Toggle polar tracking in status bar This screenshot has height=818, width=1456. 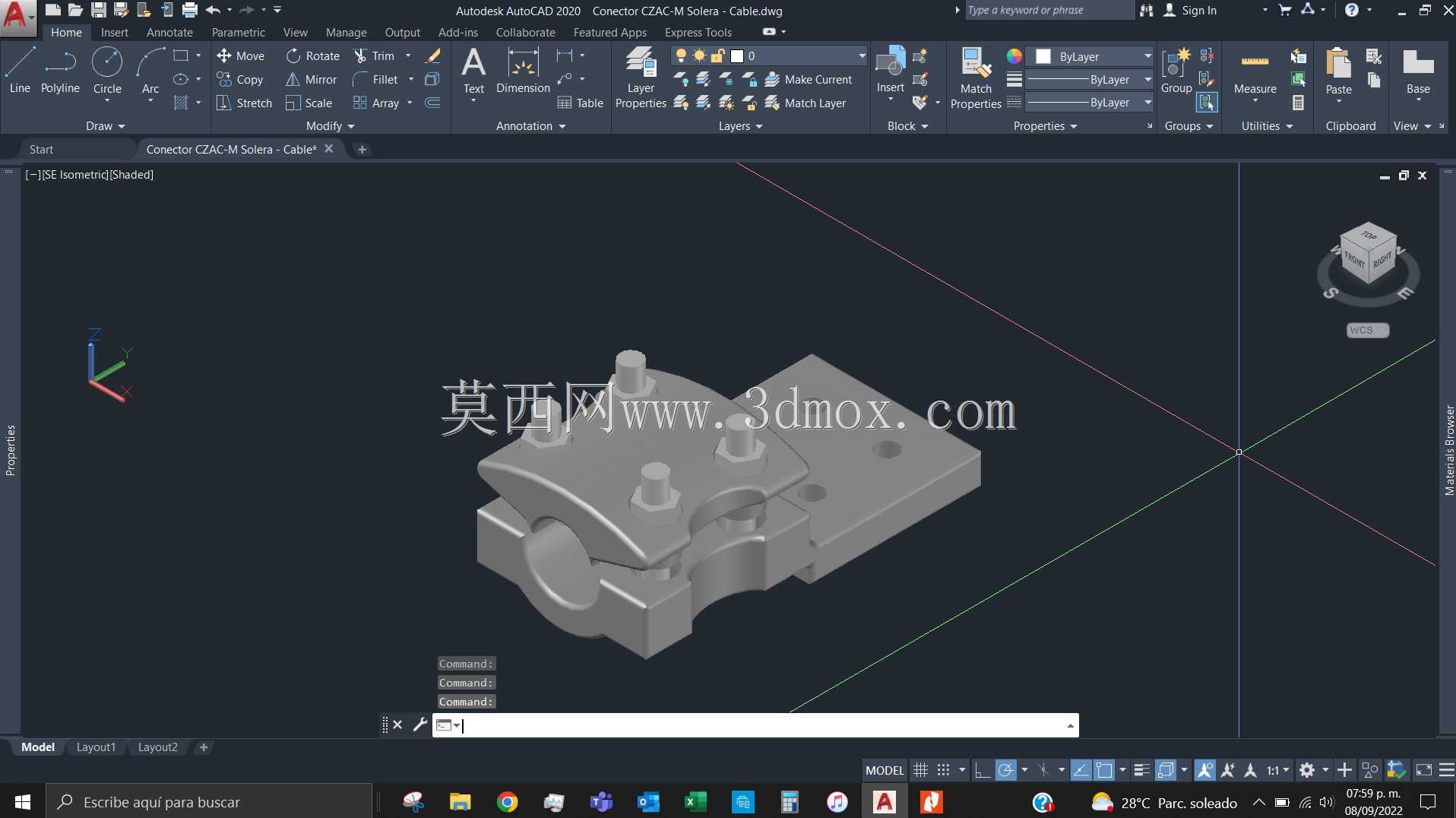click(x=1005, y=770)
